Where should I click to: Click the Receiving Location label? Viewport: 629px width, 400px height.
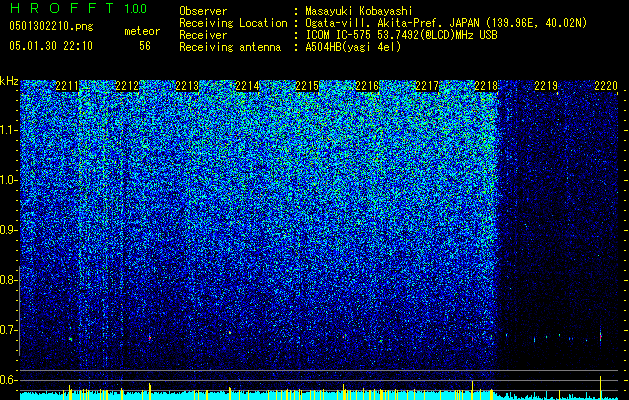(233, 23)
